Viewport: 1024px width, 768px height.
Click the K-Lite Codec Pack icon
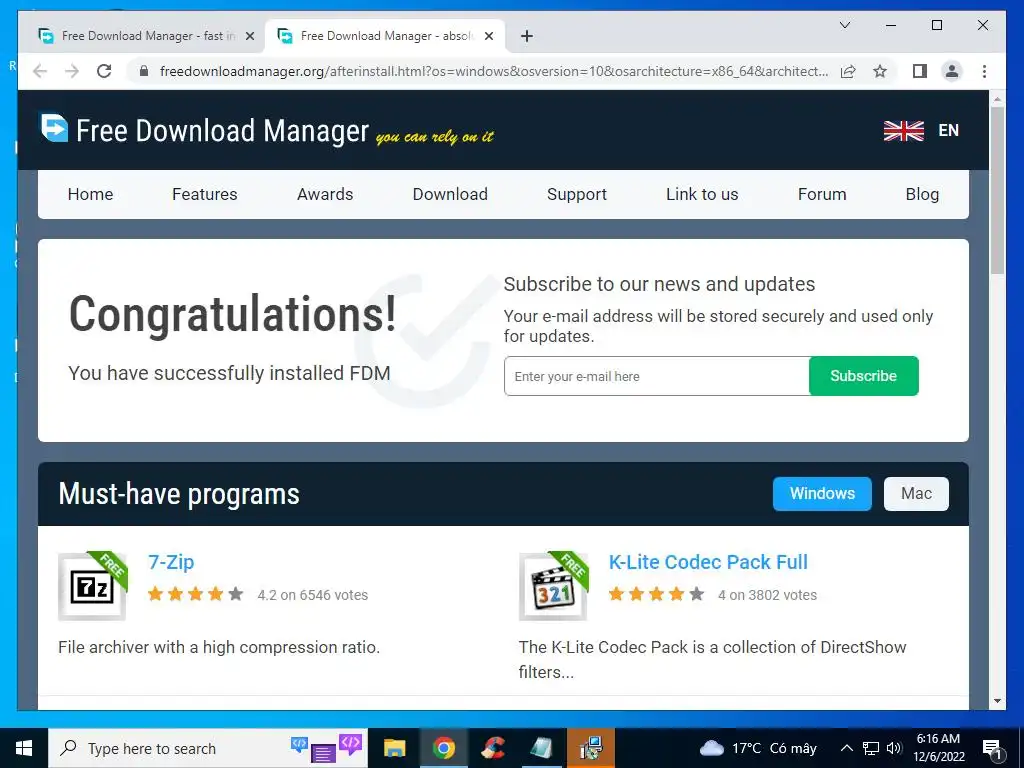(x=554, y=586)
